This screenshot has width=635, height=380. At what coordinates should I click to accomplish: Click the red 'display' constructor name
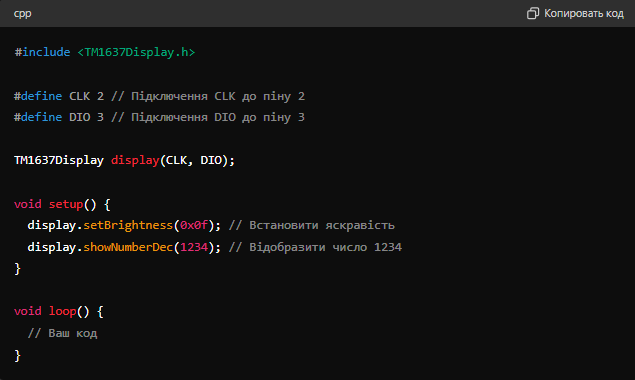pyautogui.click(x=135, y=160)
